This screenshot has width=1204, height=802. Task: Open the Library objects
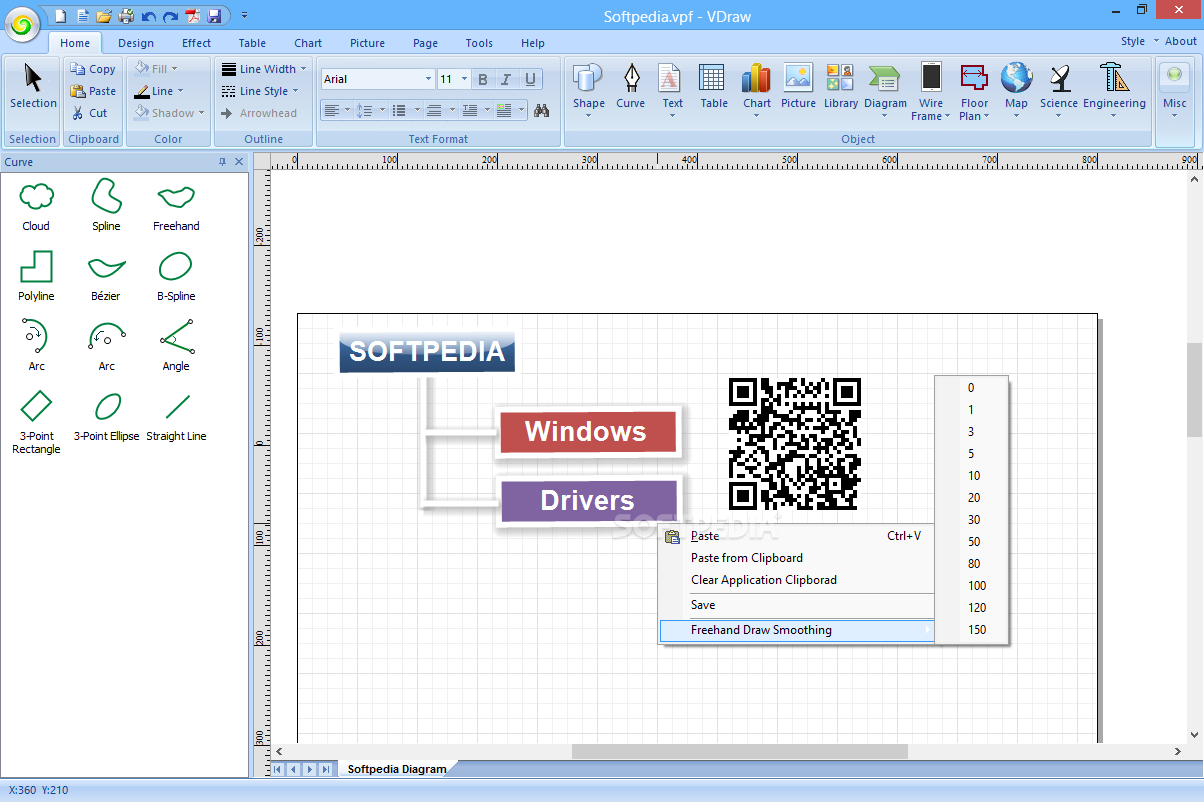[841, 87]
